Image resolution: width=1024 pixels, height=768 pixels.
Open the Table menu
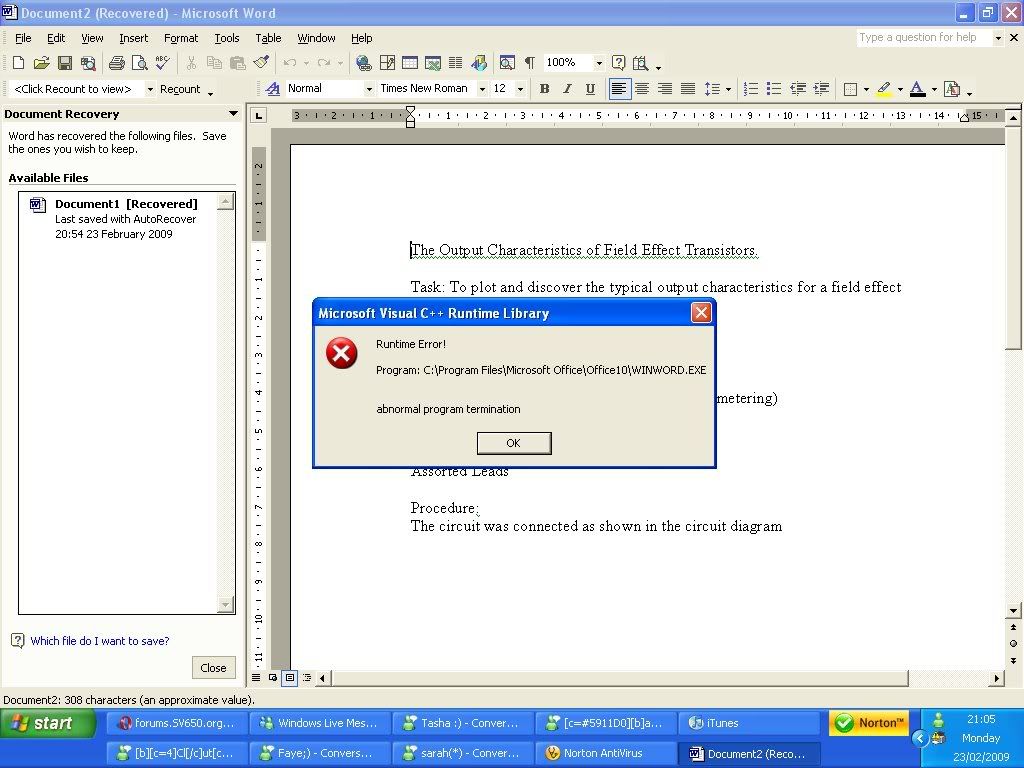pos(268,38)
